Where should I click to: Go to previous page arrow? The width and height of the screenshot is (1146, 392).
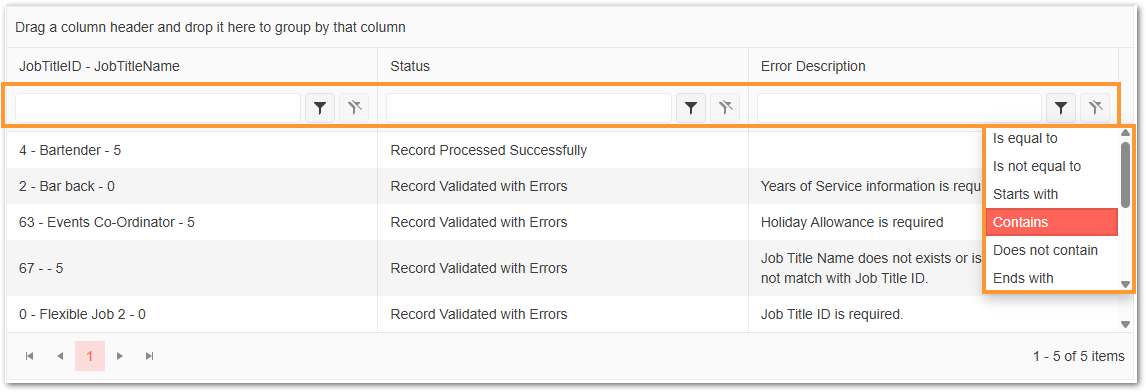click(60, 356)
